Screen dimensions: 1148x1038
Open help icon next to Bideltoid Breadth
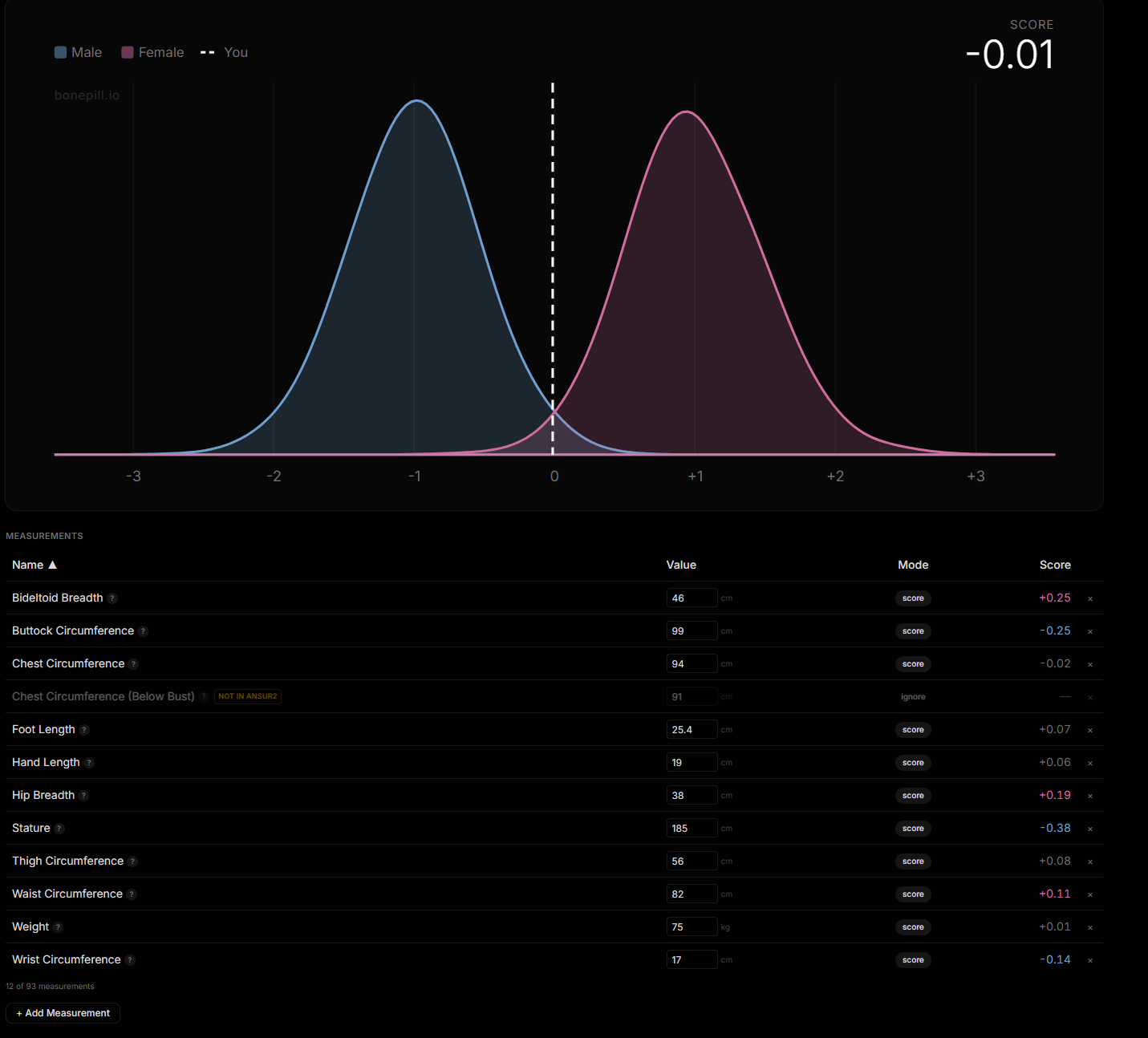point(112,598)
